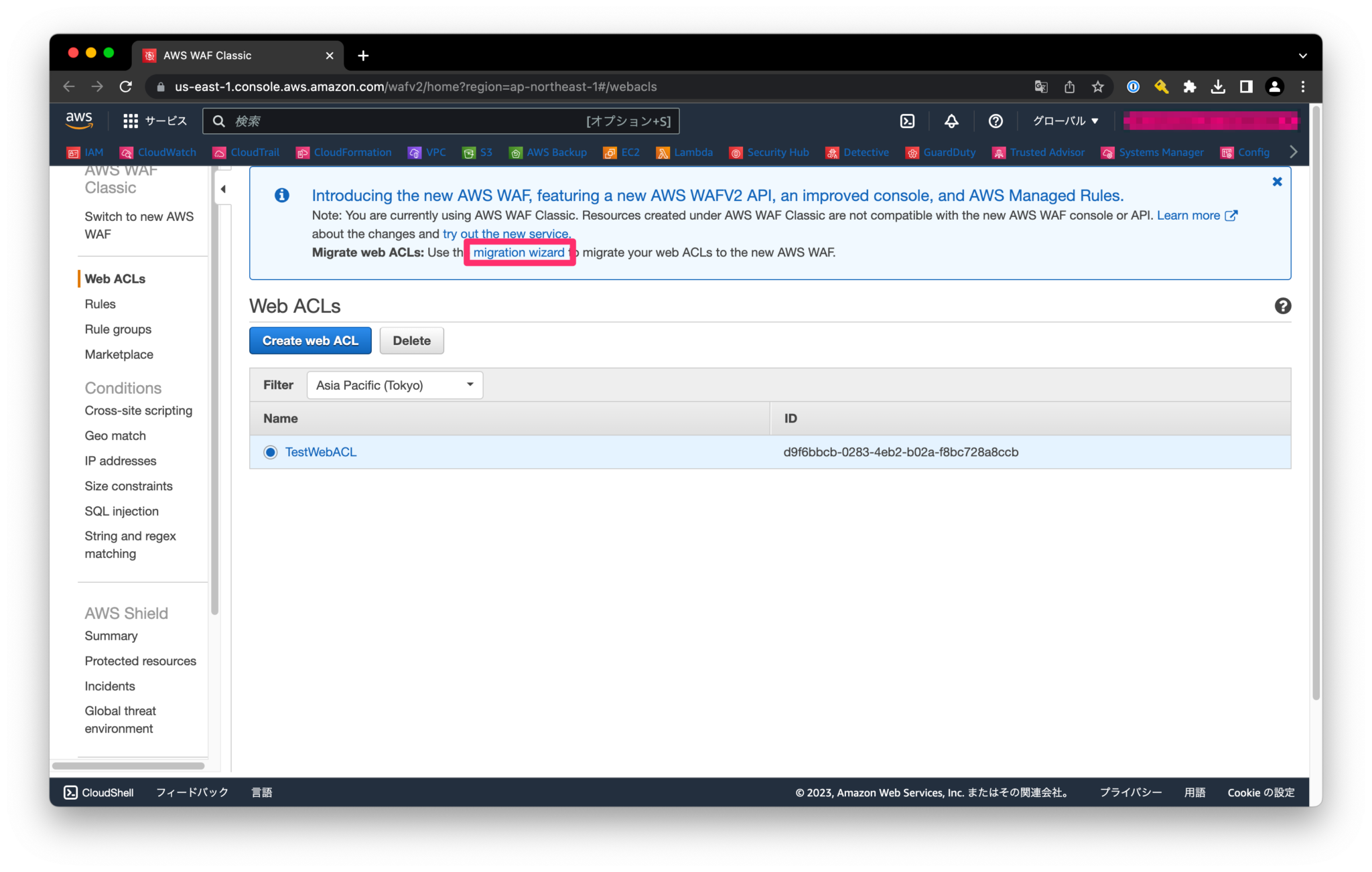Select the TestWebACL name link
Image resolution: width=1372 pixels, height=872 pixels.
(x=321, y=452)
